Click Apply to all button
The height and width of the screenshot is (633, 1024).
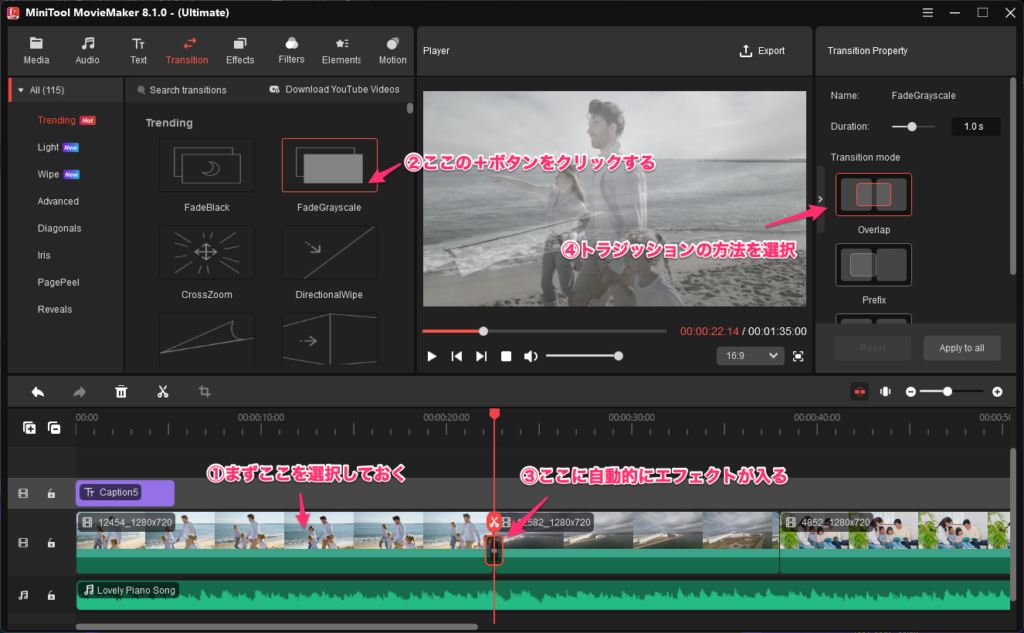tap(961, 348)
